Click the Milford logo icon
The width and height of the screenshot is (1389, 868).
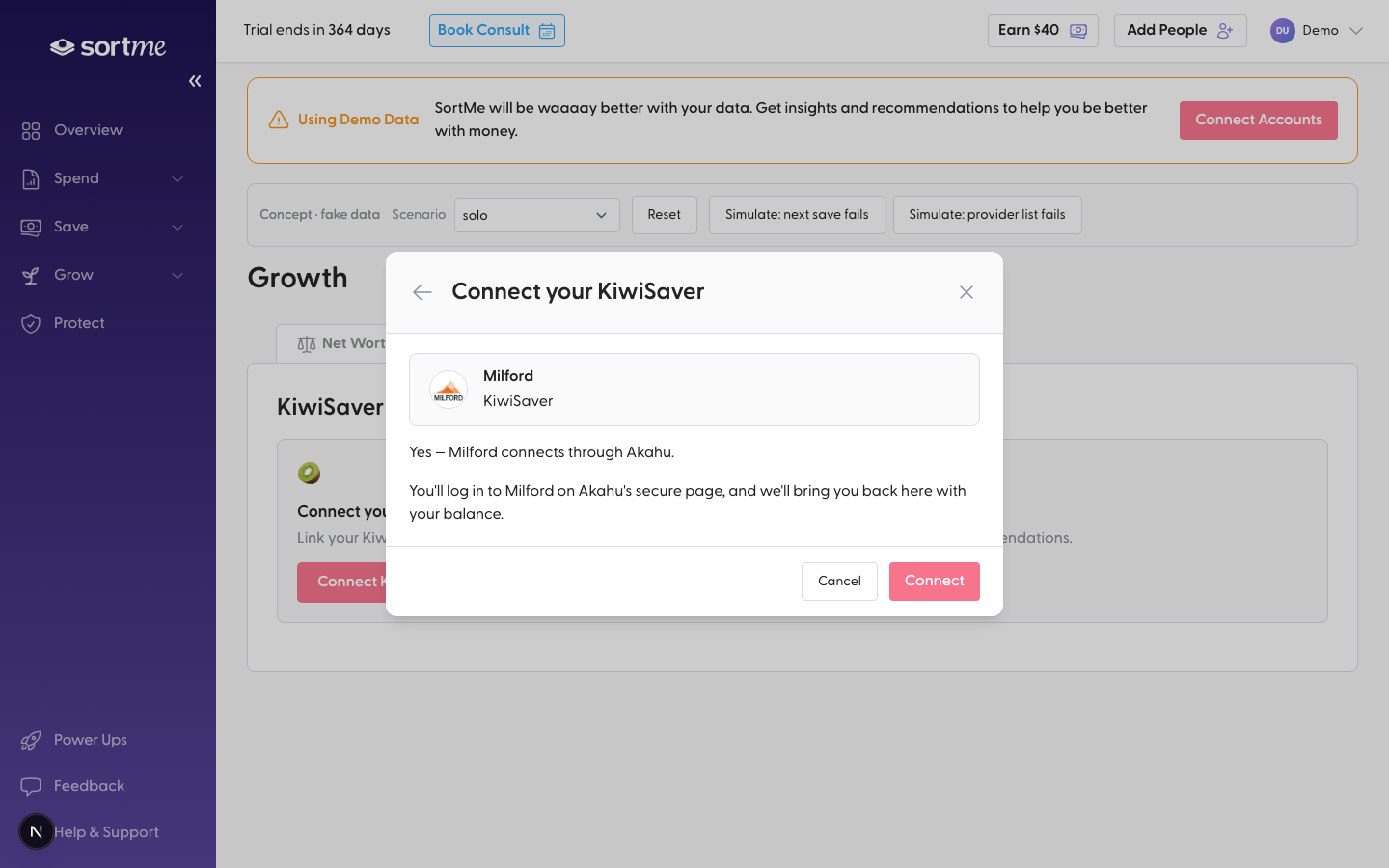pos(449,390)
